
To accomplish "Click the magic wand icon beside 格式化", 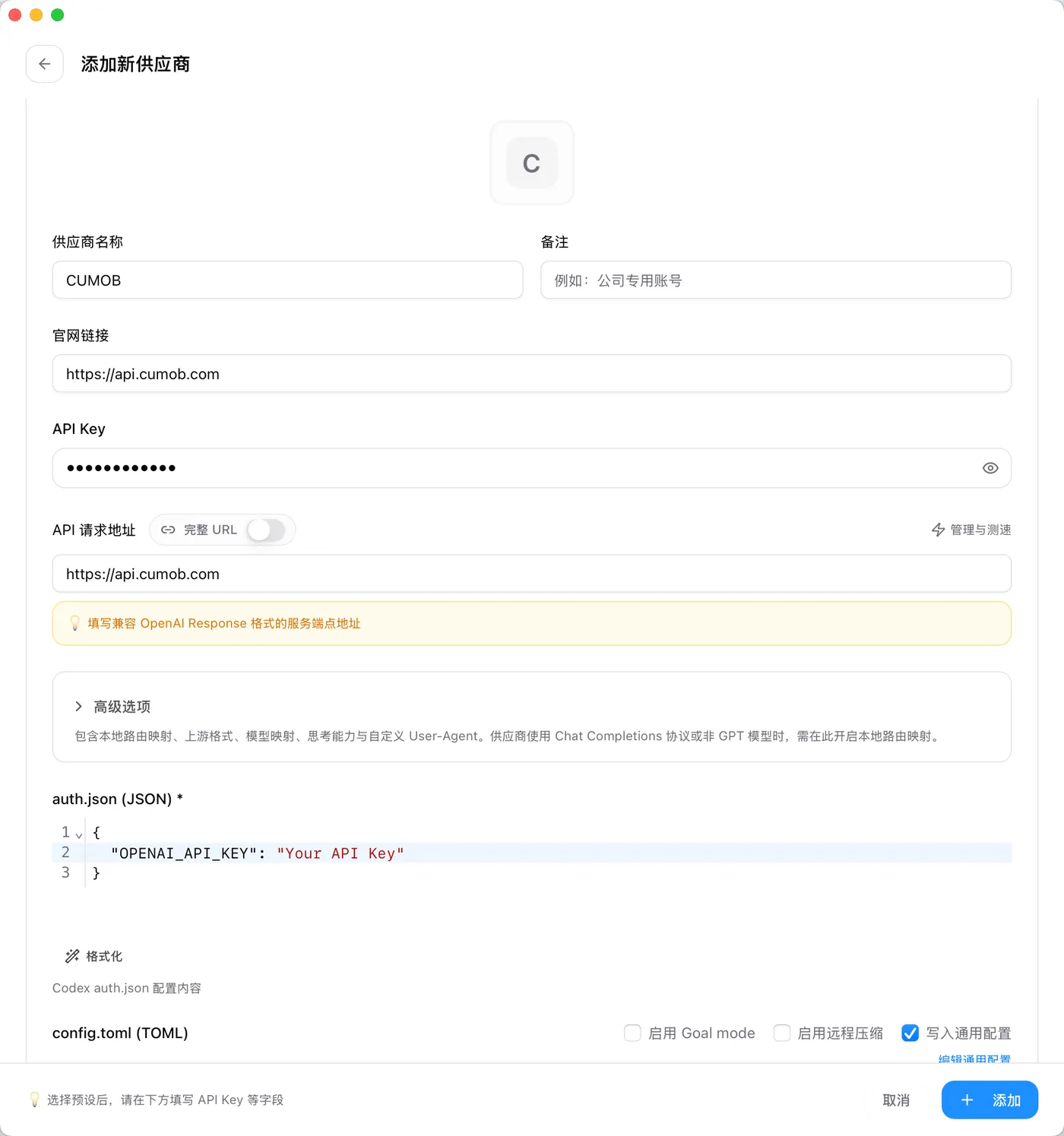I will point(72,956).
